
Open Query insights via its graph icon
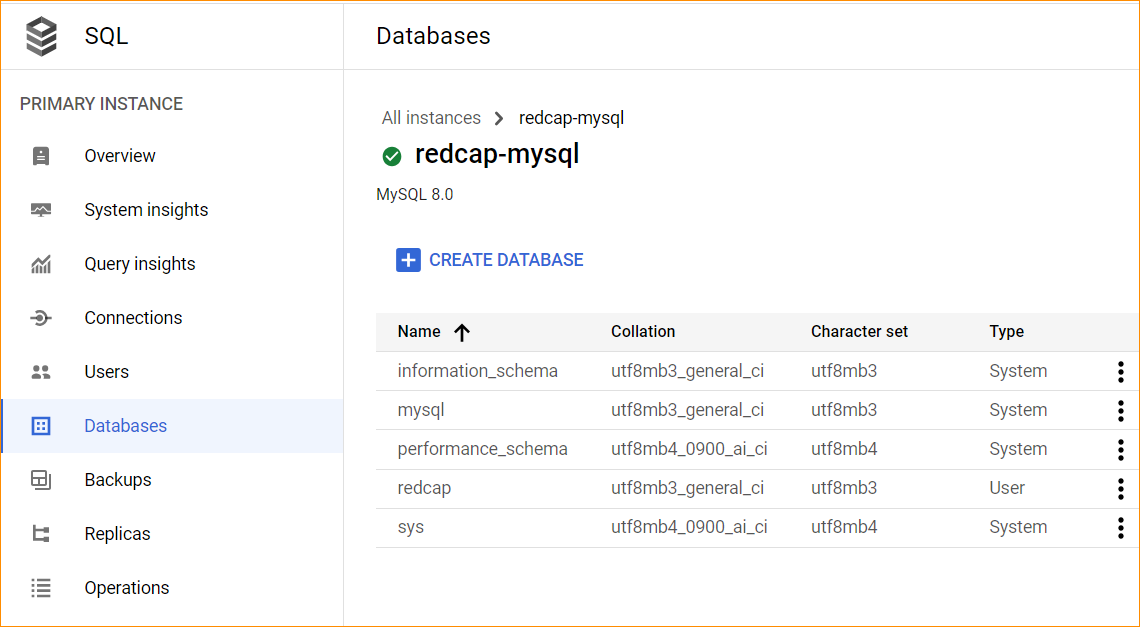tap(40, 263)
